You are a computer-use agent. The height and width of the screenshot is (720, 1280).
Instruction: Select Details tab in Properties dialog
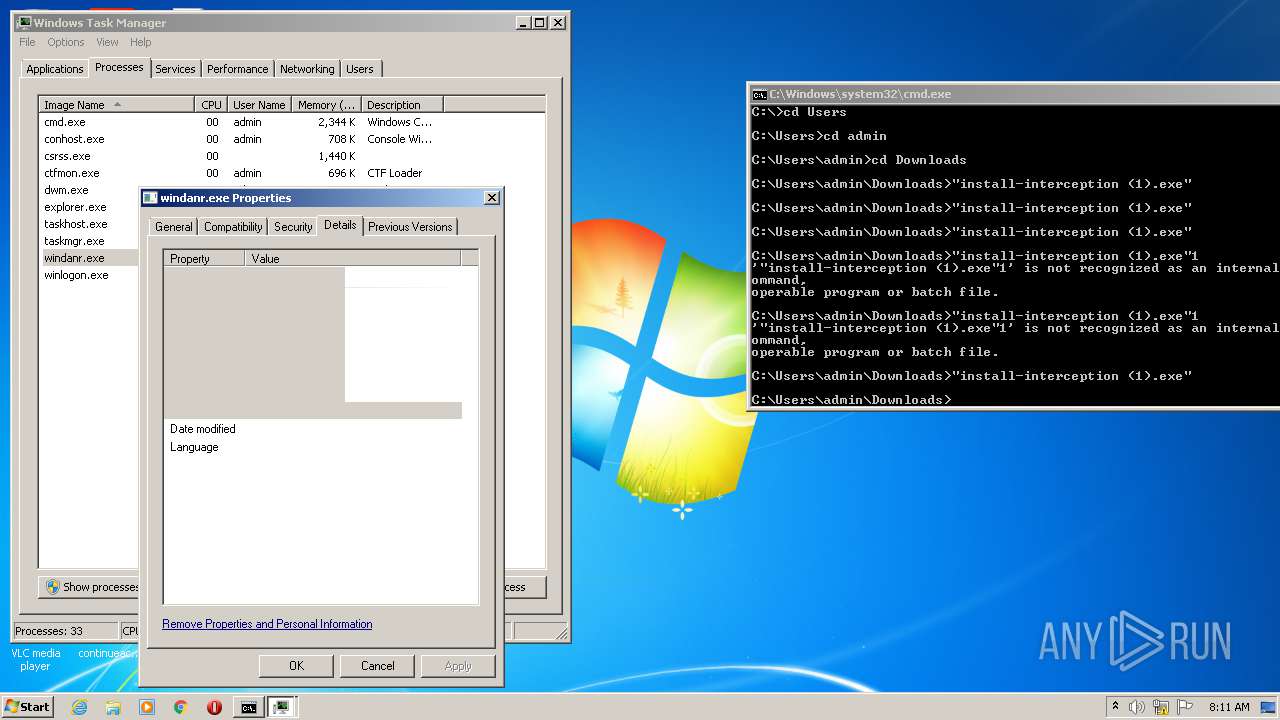(340, 225)
